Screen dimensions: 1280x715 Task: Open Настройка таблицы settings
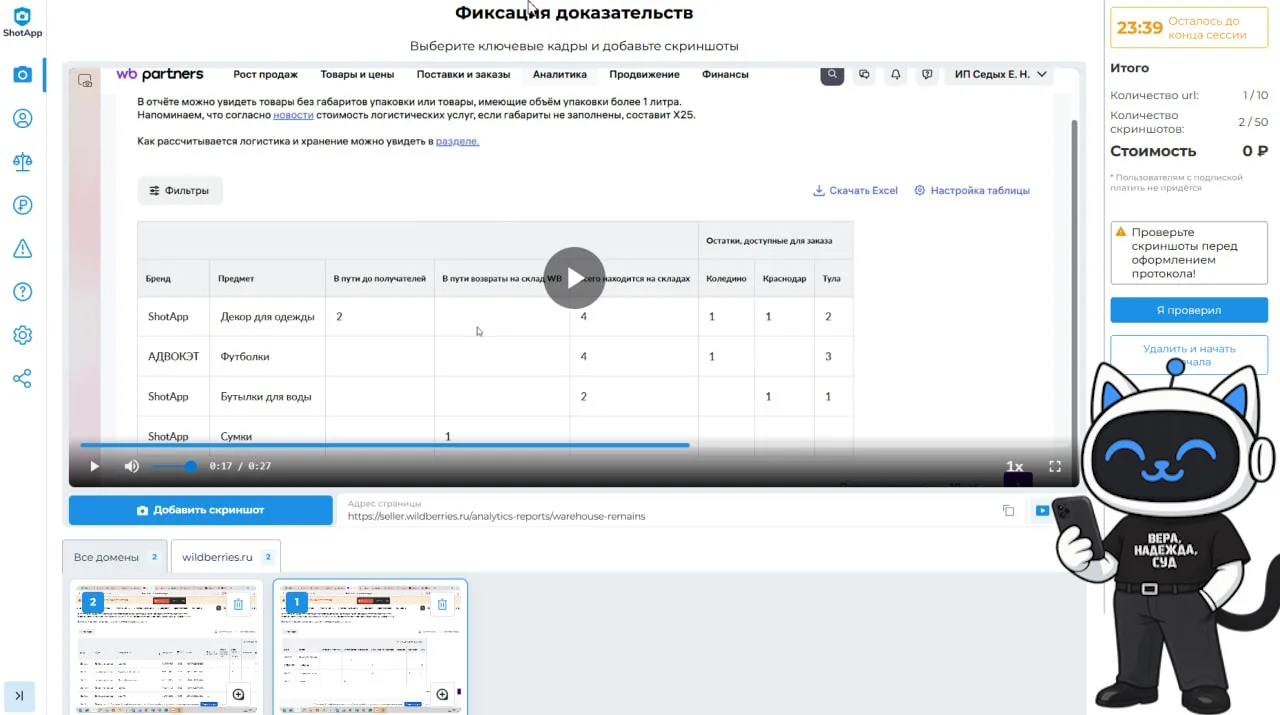tap(972, 190)
